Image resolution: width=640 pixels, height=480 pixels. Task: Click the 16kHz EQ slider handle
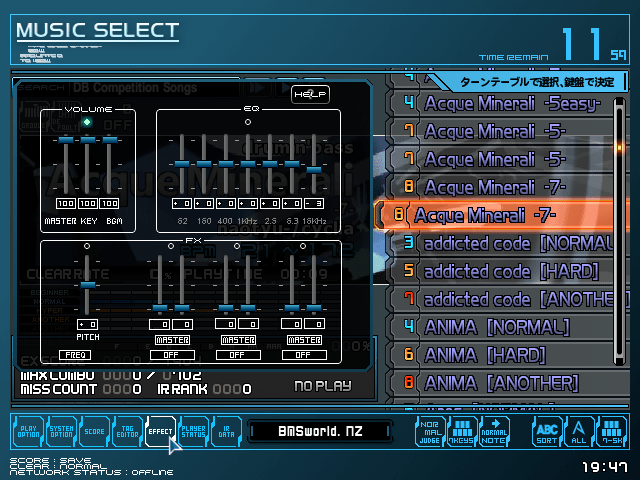click(x=314, y=170)
